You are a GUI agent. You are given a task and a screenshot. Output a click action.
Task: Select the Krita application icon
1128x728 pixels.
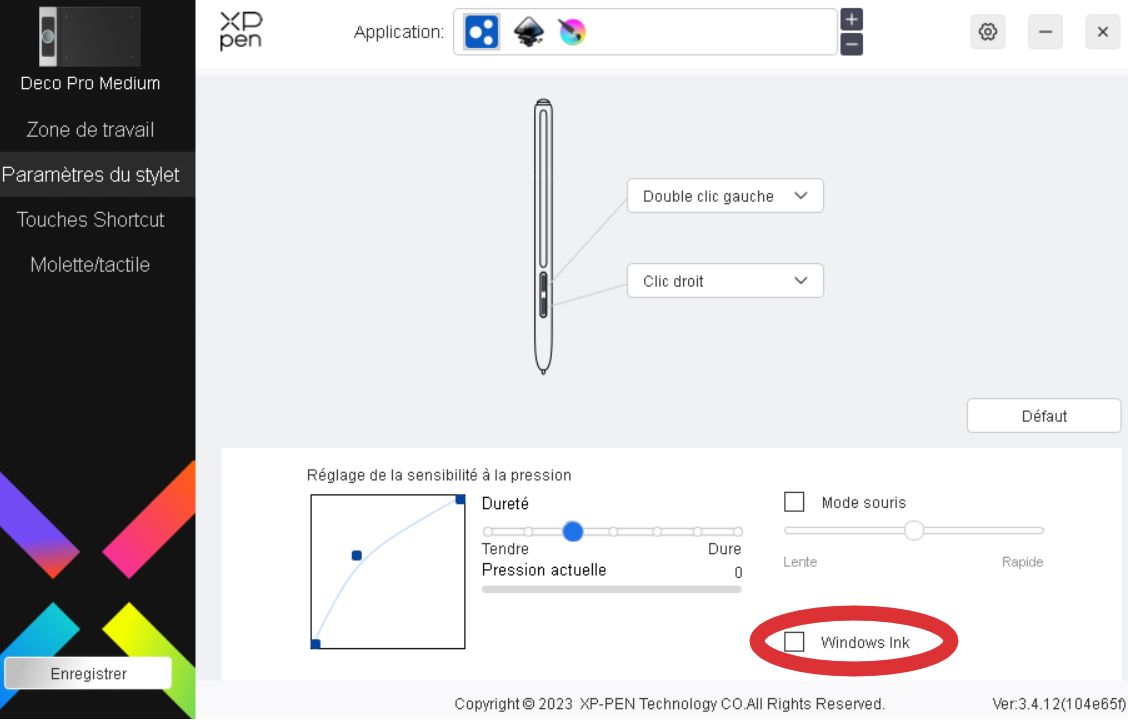pos(572,32)
